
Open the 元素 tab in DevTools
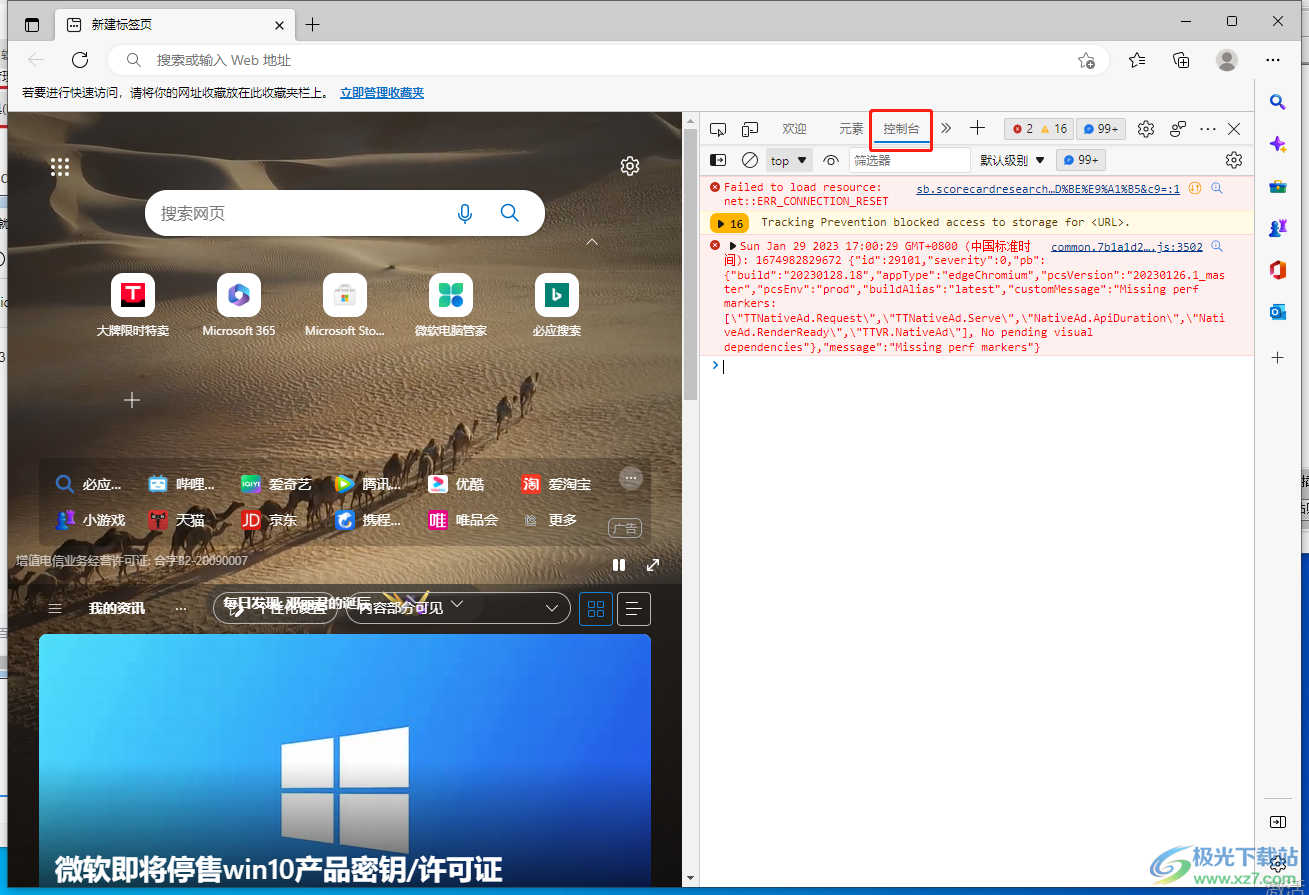[x=851, y=129]
